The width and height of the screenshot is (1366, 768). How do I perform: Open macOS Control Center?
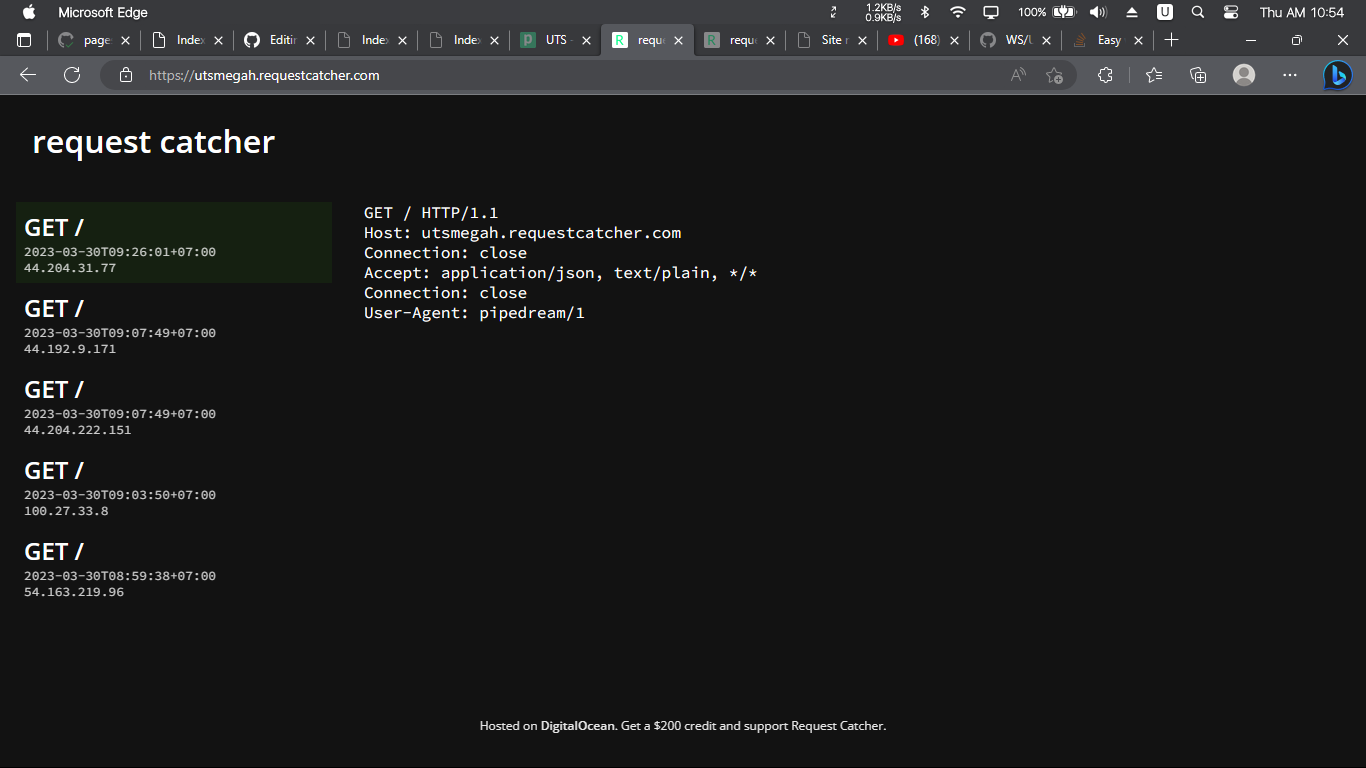click(1231, 13)
